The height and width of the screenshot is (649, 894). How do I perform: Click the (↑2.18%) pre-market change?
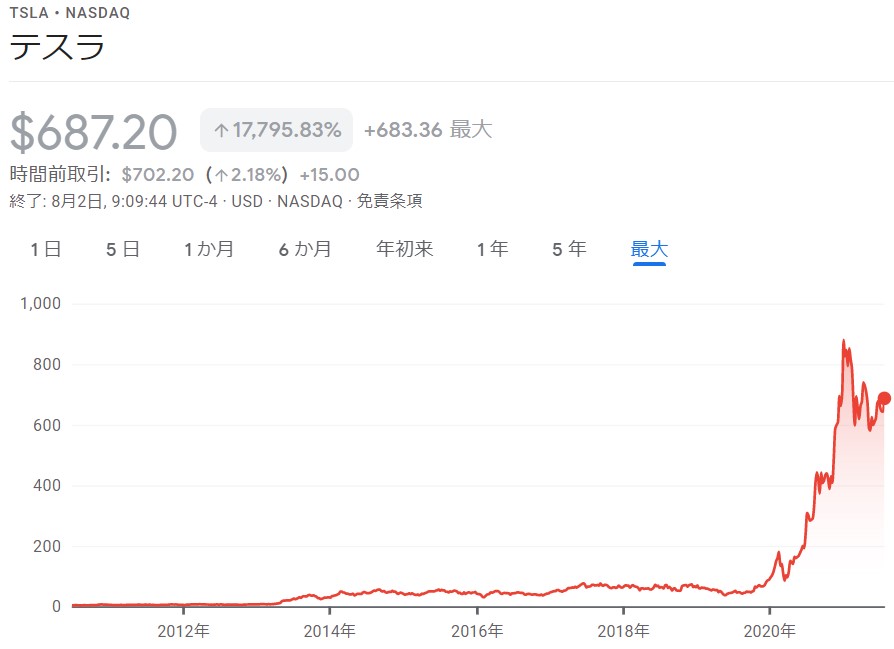[247, 175]
